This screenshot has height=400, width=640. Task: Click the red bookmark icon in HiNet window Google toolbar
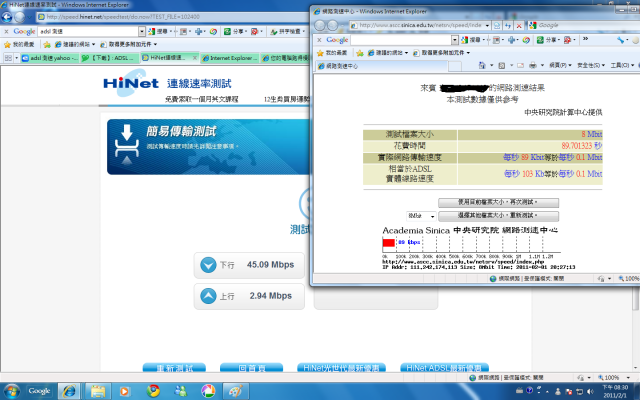(x=255, y=31)
